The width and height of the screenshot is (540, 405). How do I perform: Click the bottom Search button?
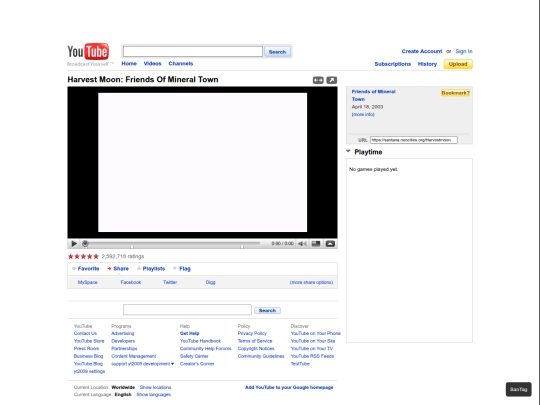[x=267, y=311]
